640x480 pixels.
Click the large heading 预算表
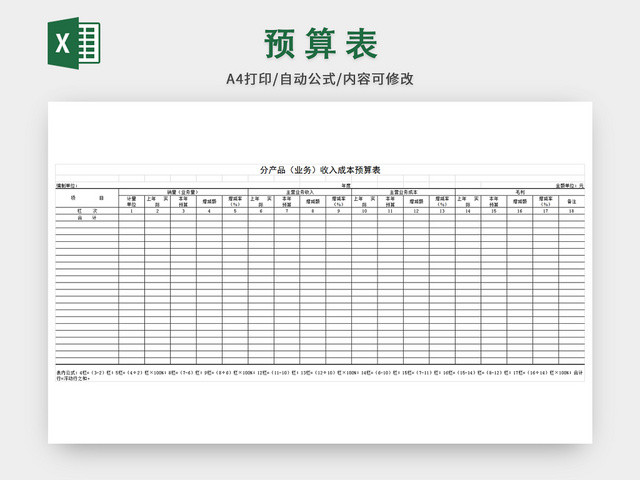pos(320,44)
